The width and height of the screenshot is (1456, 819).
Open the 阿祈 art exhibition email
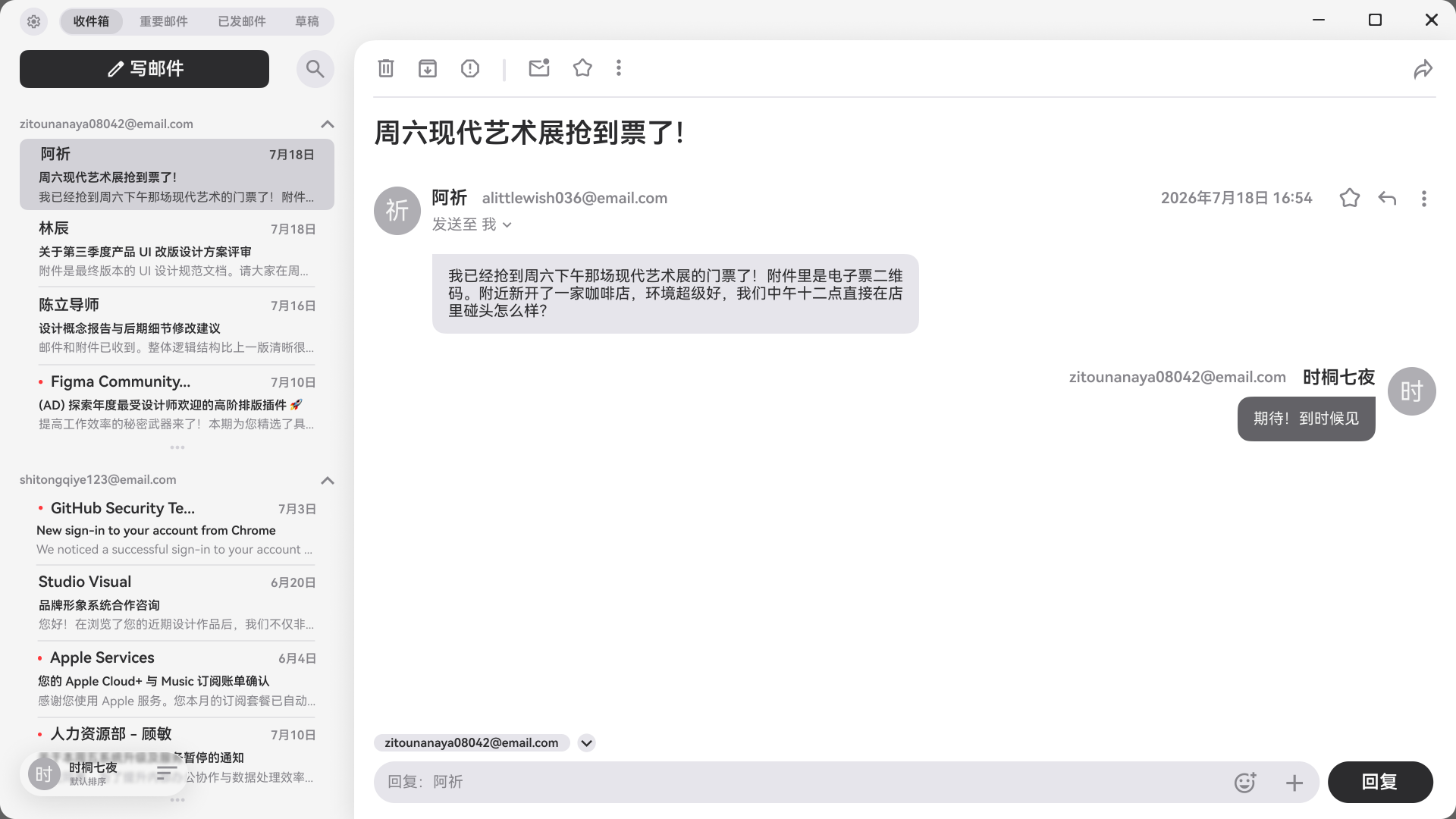[177, 174]
